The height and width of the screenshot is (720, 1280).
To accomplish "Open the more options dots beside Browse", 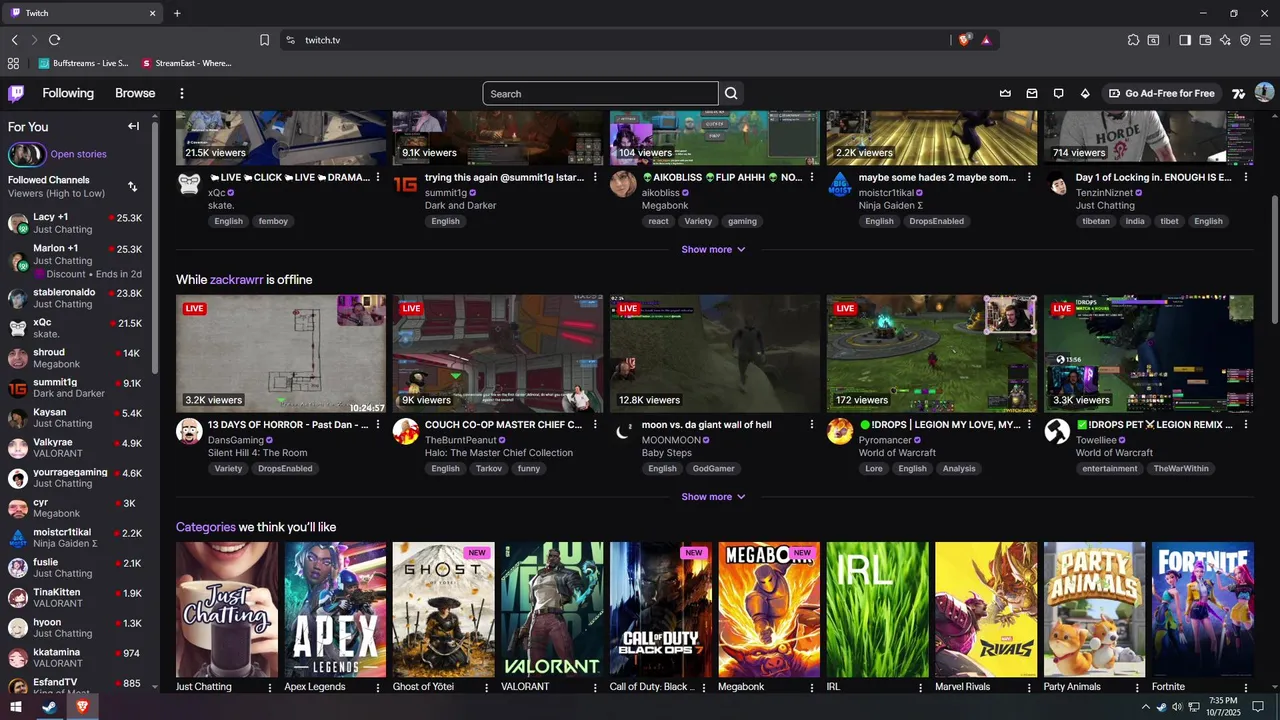I will point(182,93).
